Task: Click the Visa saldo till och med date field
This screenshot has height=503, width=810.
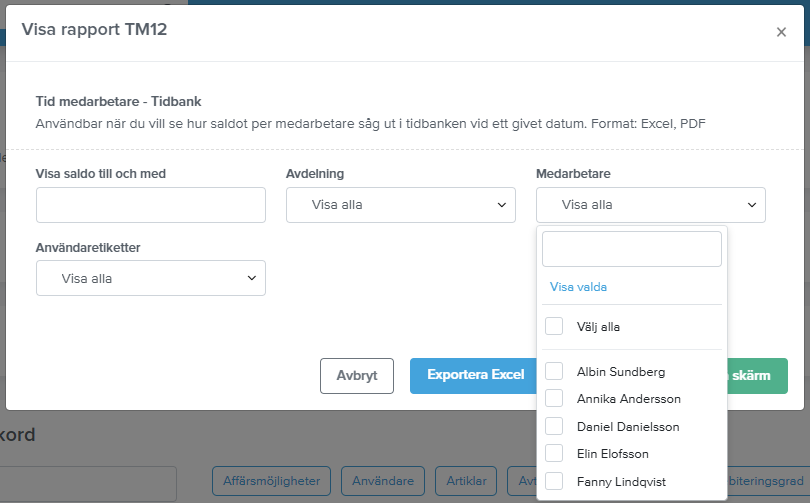Action: [151, 205]
